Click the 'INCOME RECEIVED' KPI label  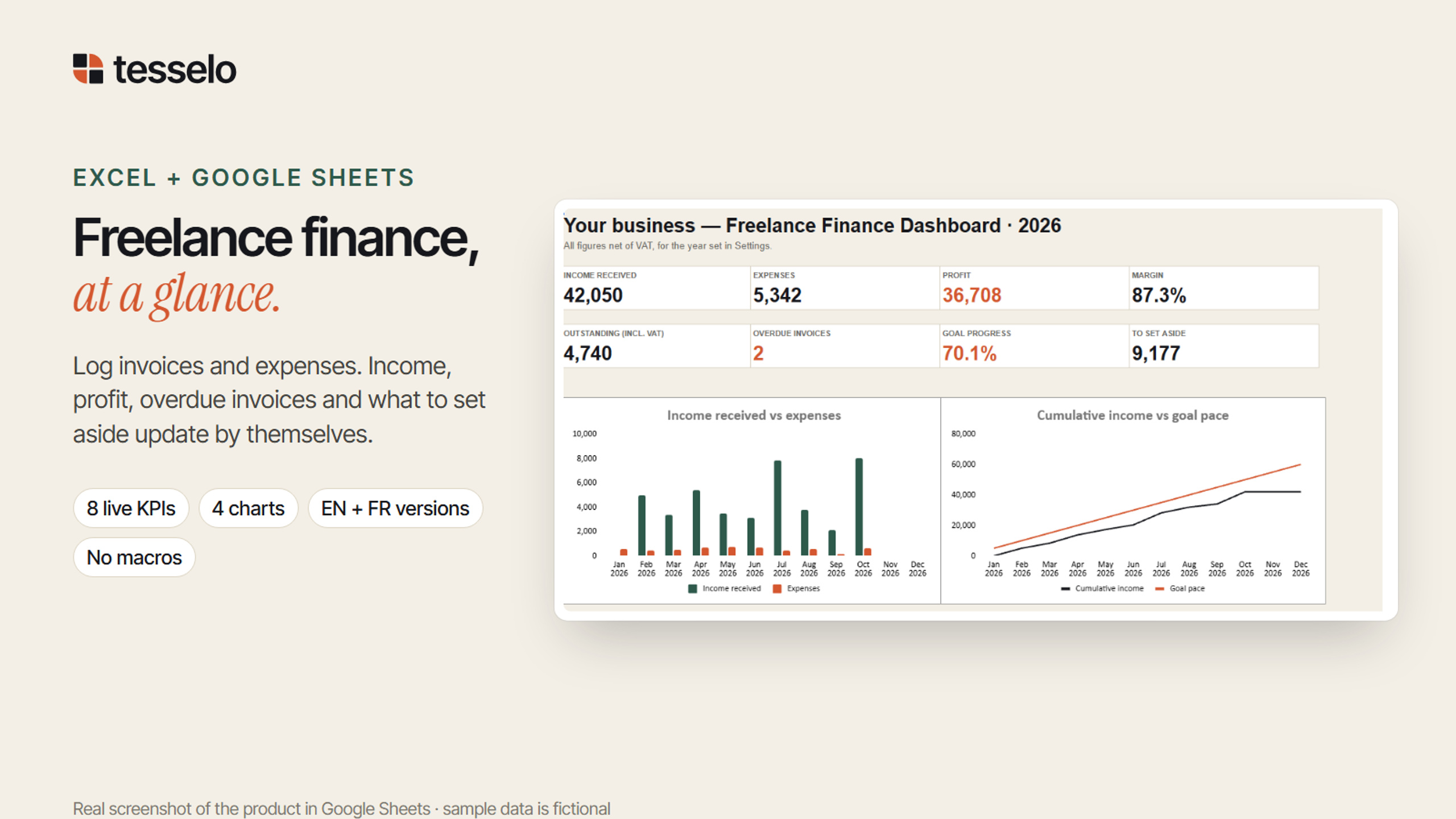(599, 275)
